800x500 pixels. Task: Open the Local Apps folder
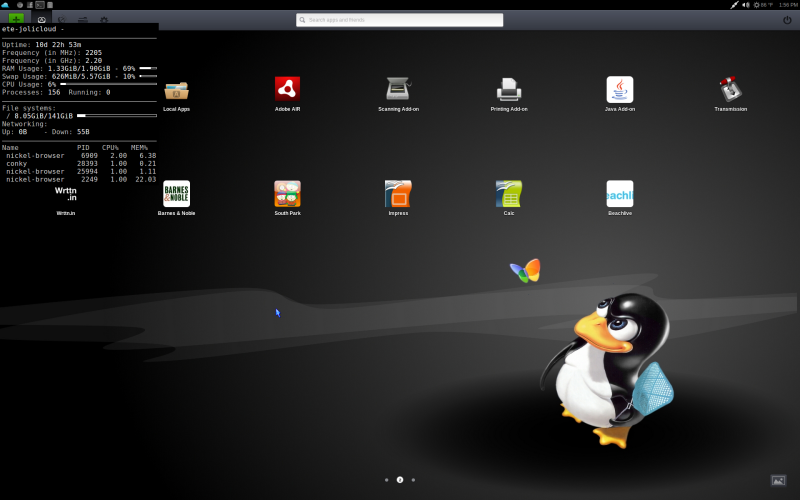pyautogui.click(x=177, y=91)
